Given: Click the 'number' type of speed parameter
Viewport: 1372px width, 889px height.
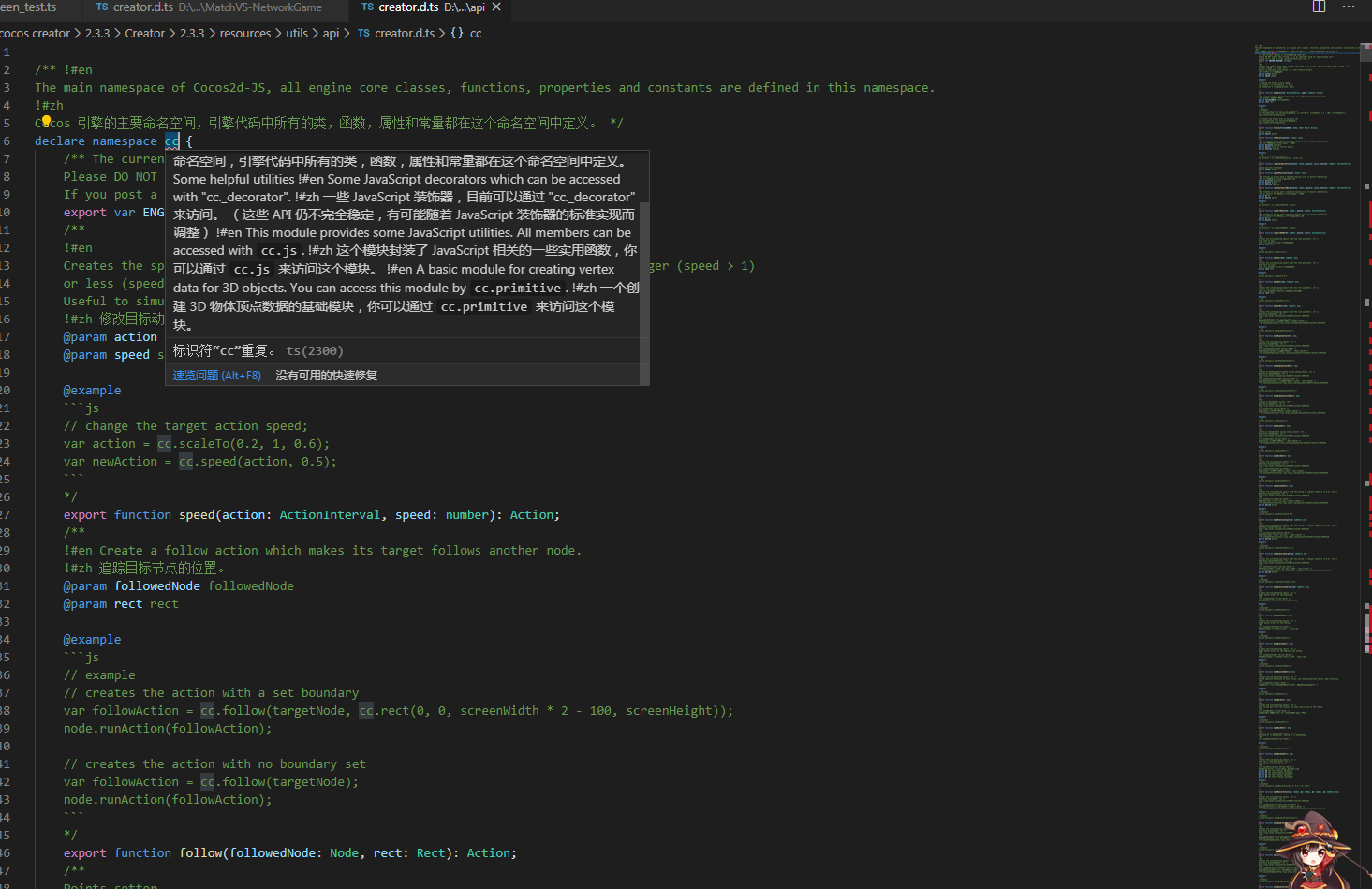Looking at the screenshot, I should [466, 514].
